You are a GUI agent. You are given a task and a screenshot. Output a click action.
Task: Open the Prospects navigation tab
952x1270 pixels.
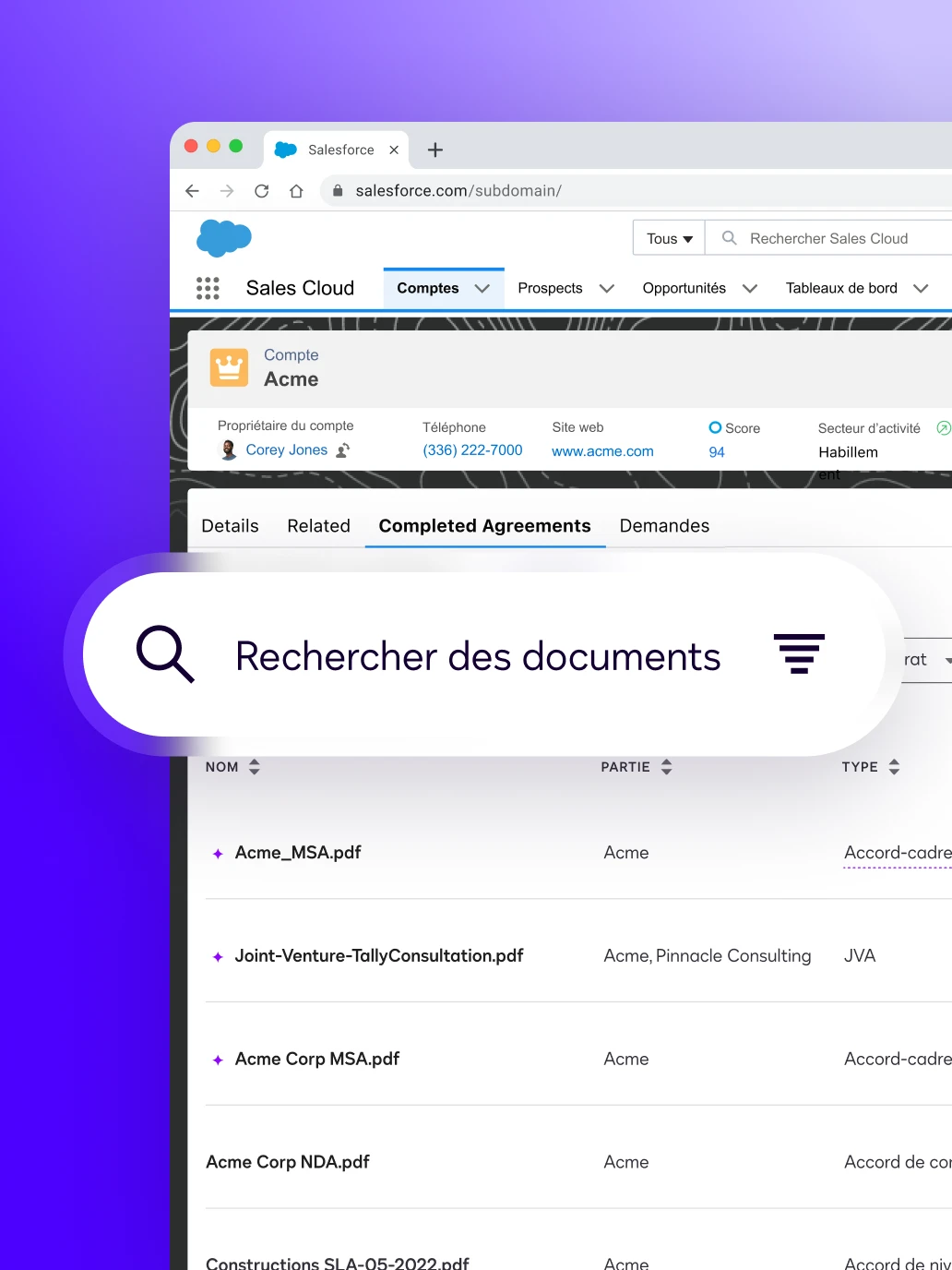(550, 288)
